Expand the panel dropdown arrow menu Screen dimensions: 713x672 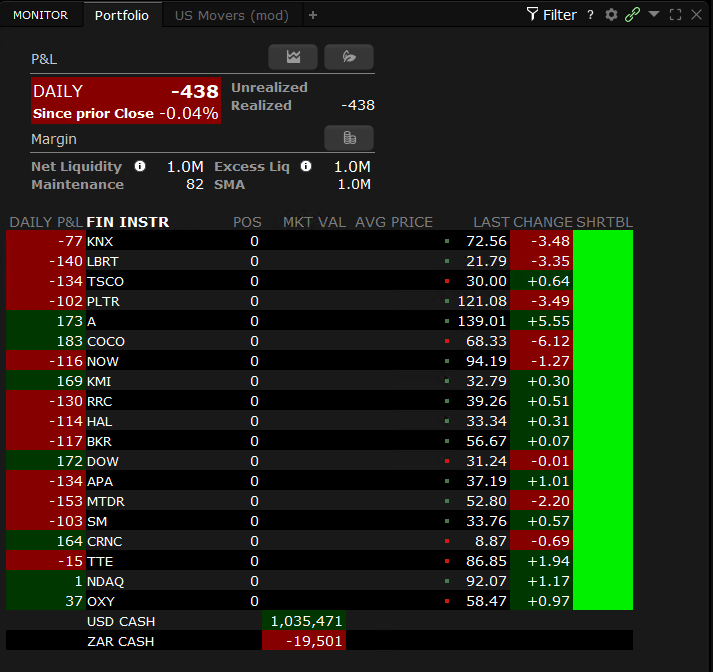click(654, 14)
